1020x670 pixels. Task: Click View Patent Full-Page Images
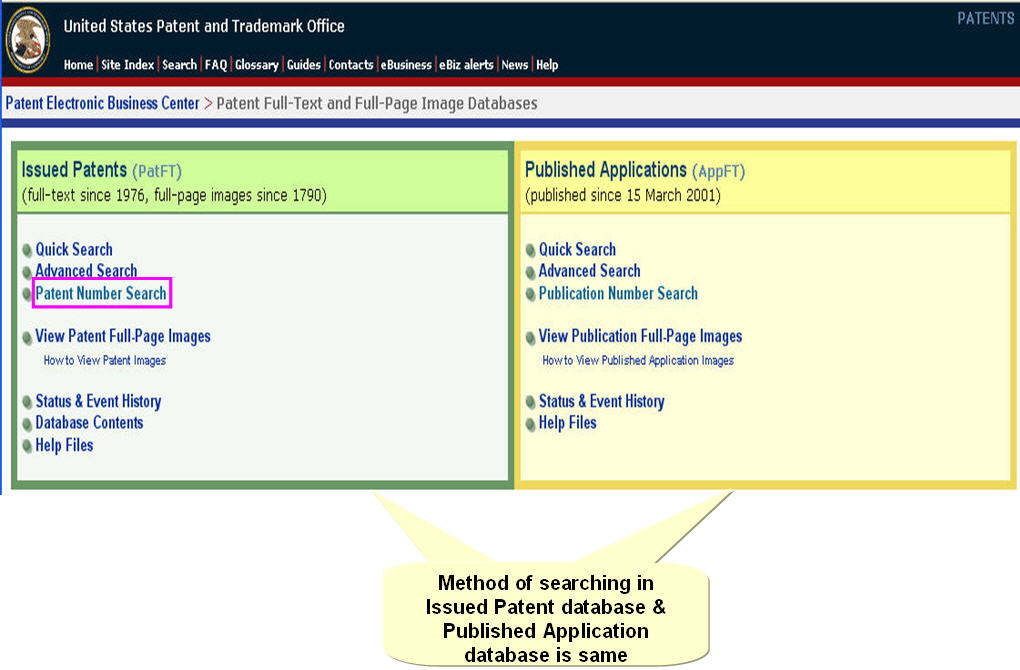click(123, 336)
